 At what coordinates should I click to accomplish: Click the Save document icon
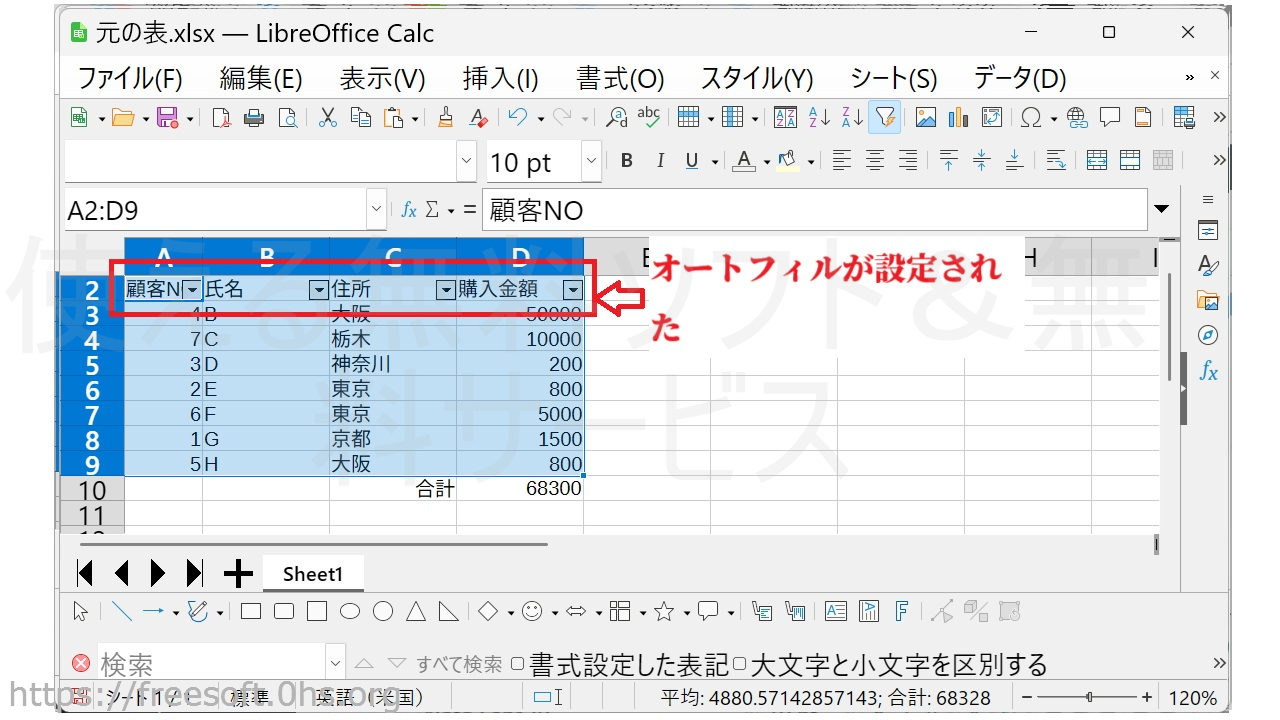pyautogui.click(x=168, y=118)
